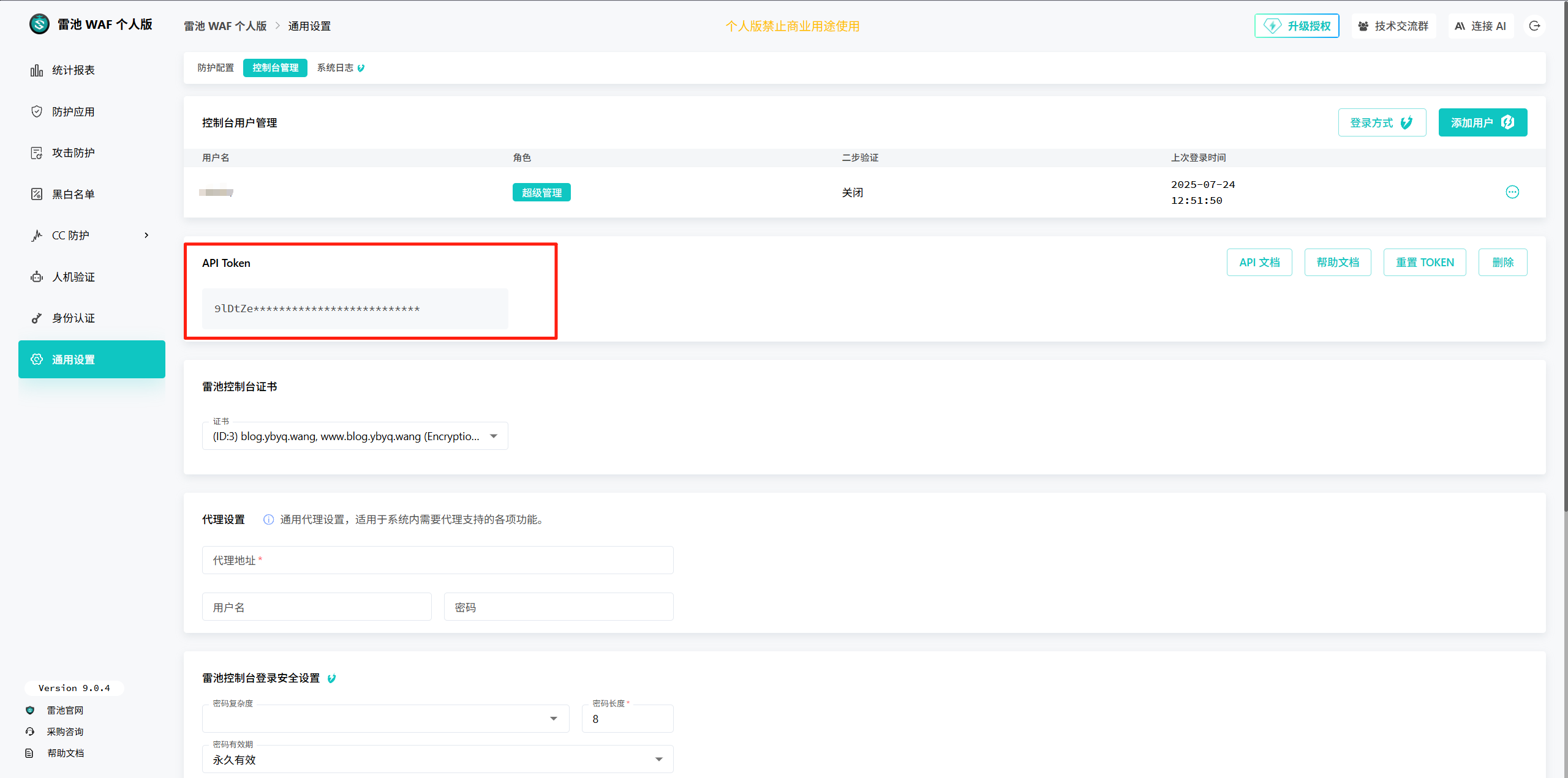
Task: Click the 连接 AI button
Action: [x=1480, y=26]
